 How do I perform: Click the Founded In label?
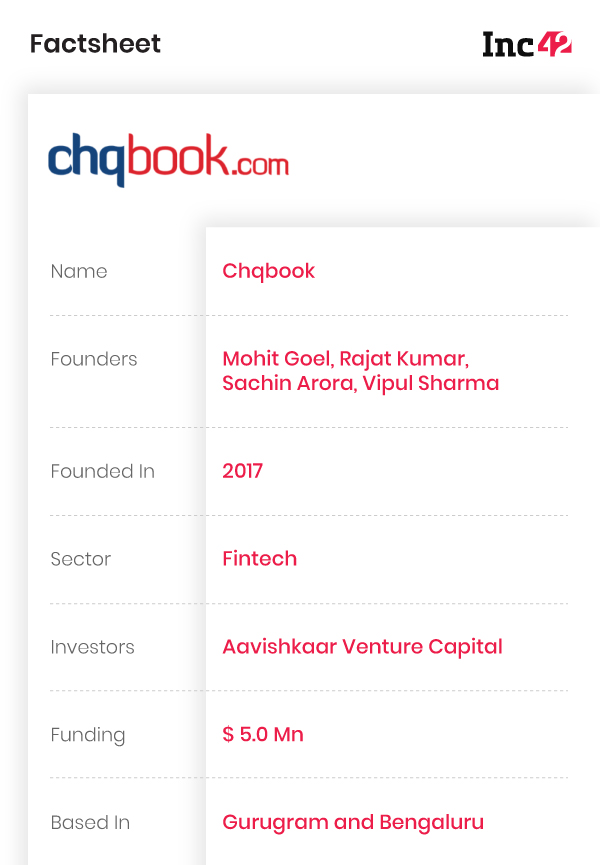click(103, 471)
